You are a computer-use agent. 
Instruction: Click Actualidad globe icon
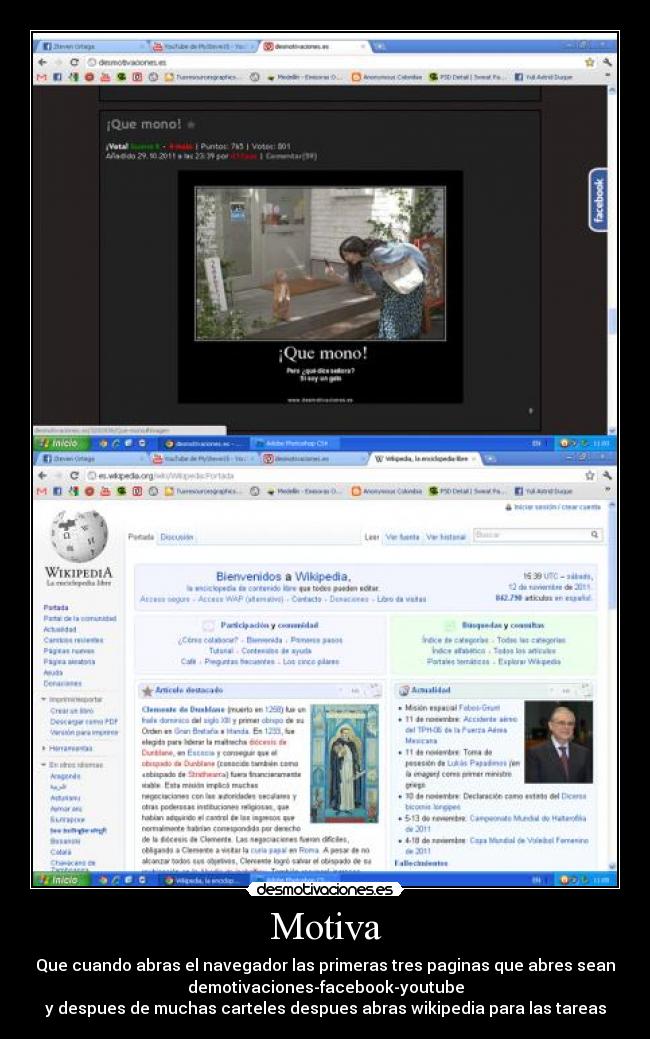[403, 690]
